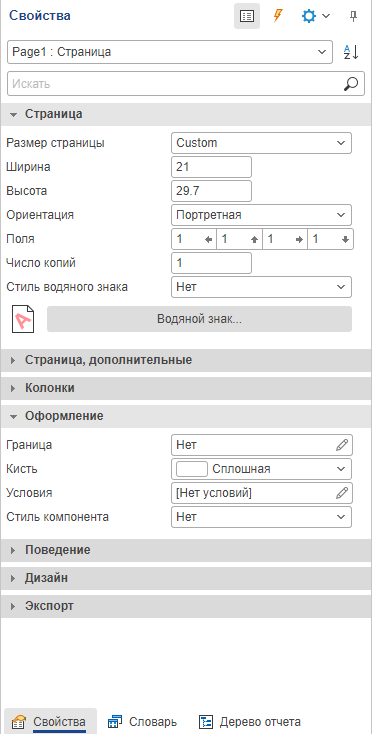
Task: Collapse the Оформление section
Action: pyautogui.click(x=186, y=416)
